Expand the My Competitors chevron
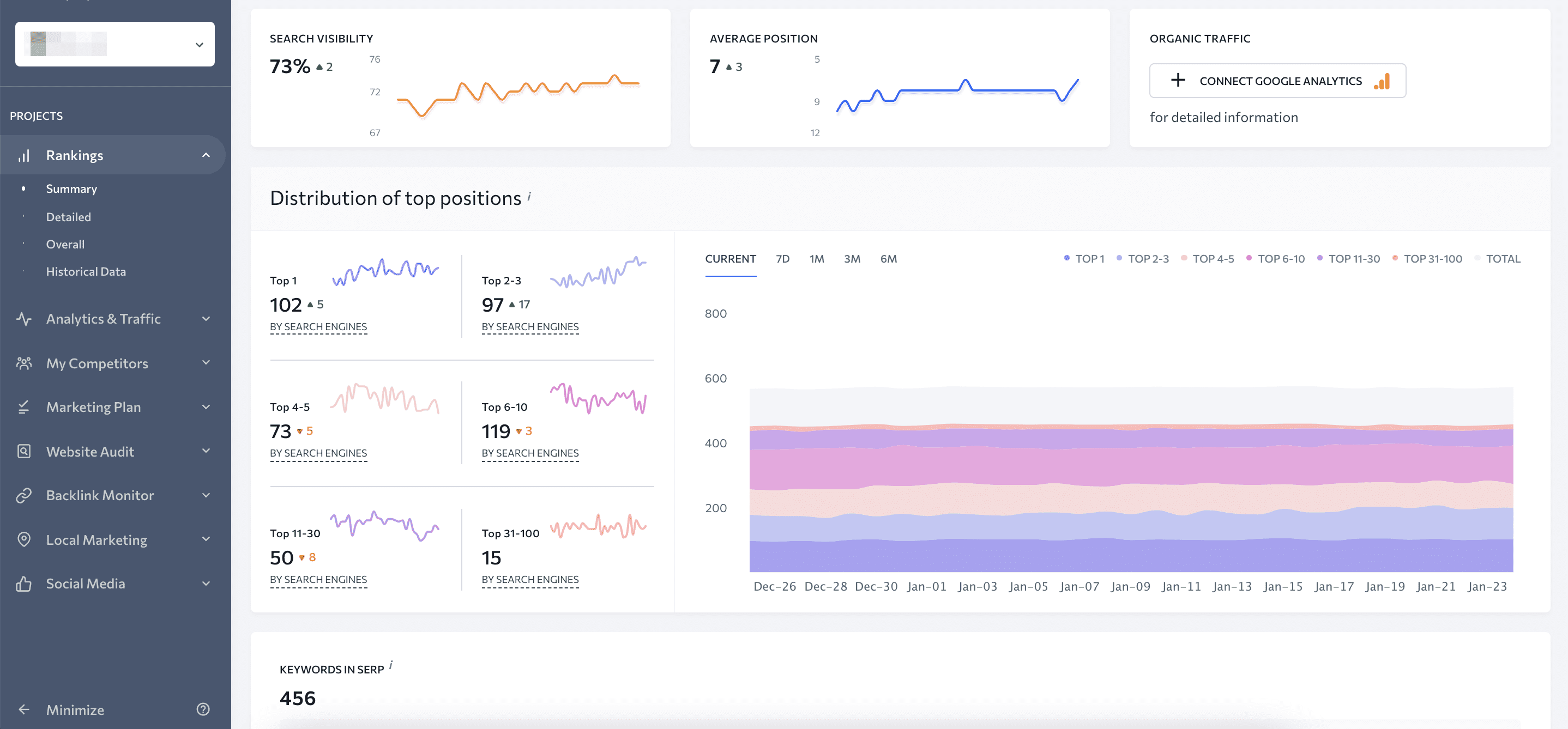The width and height of the screenshot is (1568, 729). [206, 363]
